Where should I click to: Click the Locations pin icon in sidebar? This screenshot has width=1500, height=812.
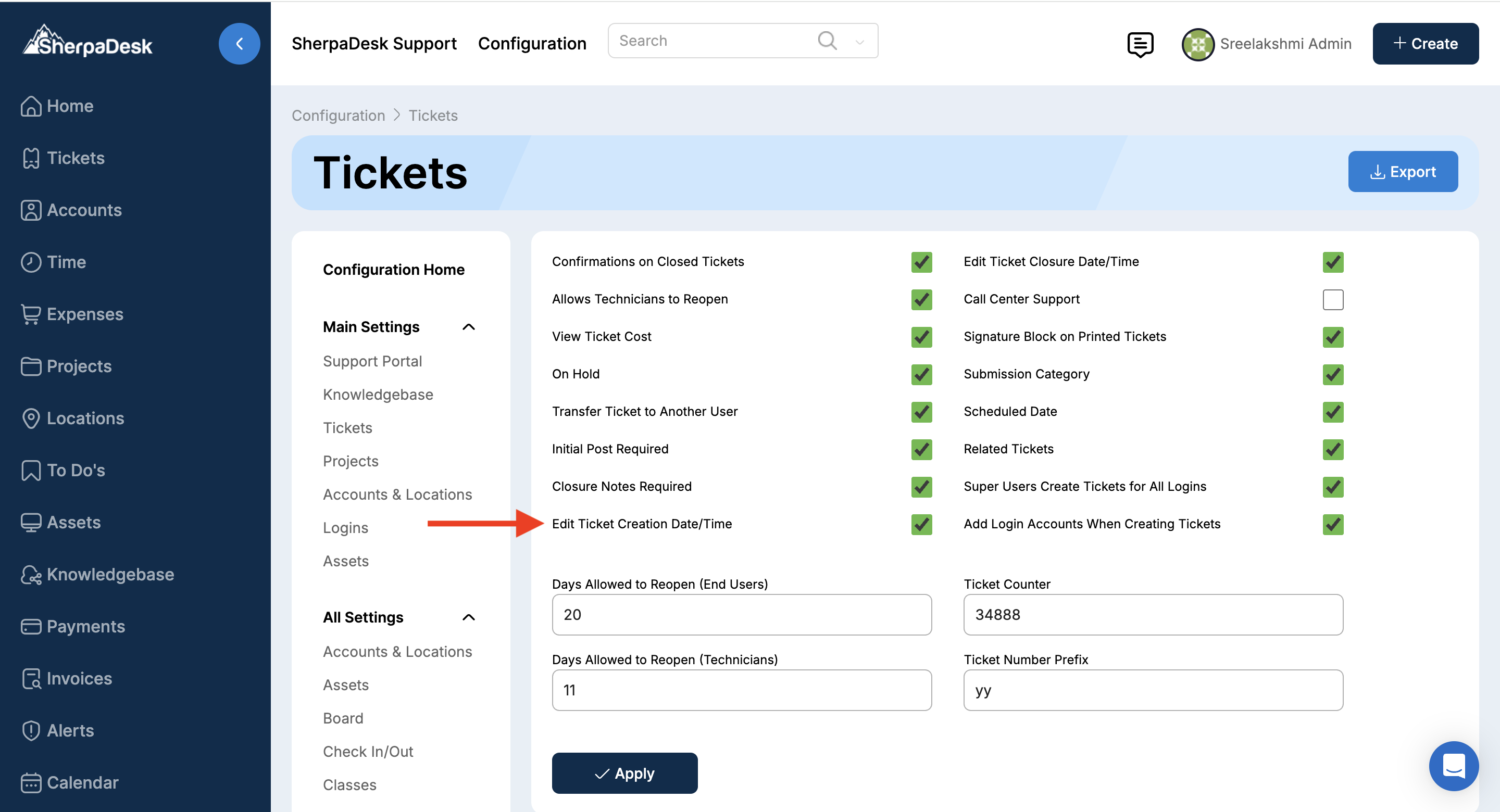(30, 418)
